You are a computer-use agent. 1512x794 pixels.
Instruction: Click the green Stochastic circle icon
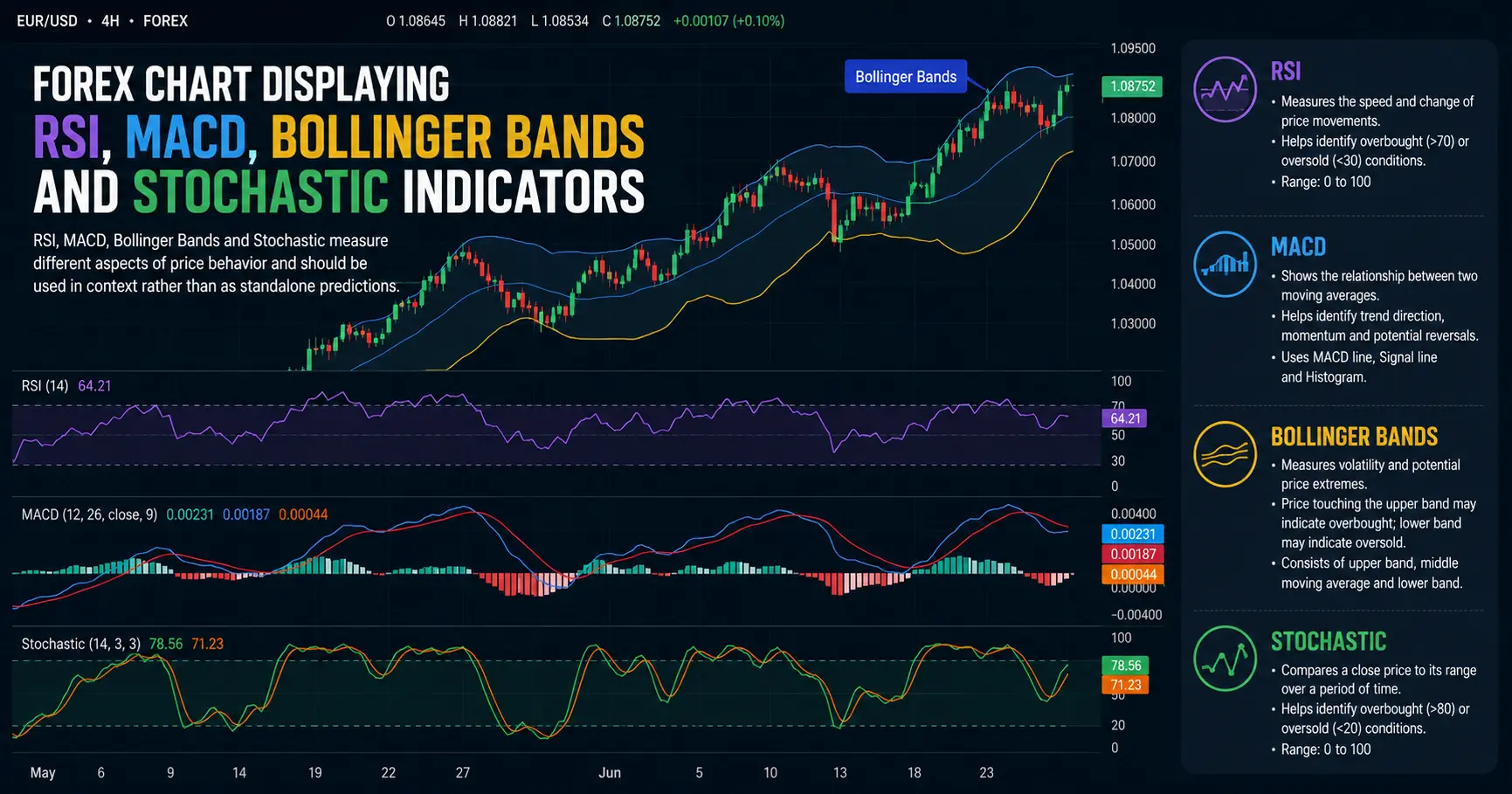click(x=1225, y=659)
